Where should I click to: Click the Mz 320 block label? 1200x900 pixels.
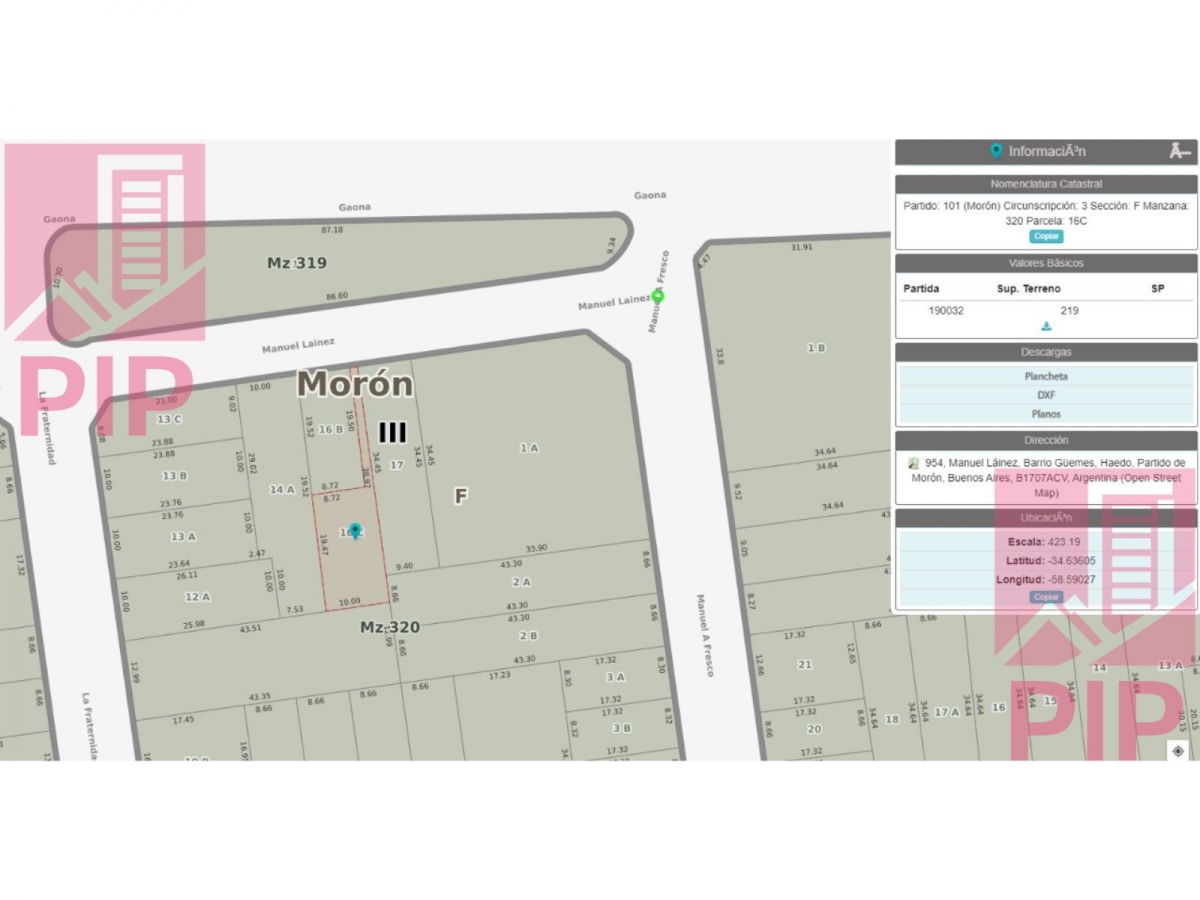point(390,627)
